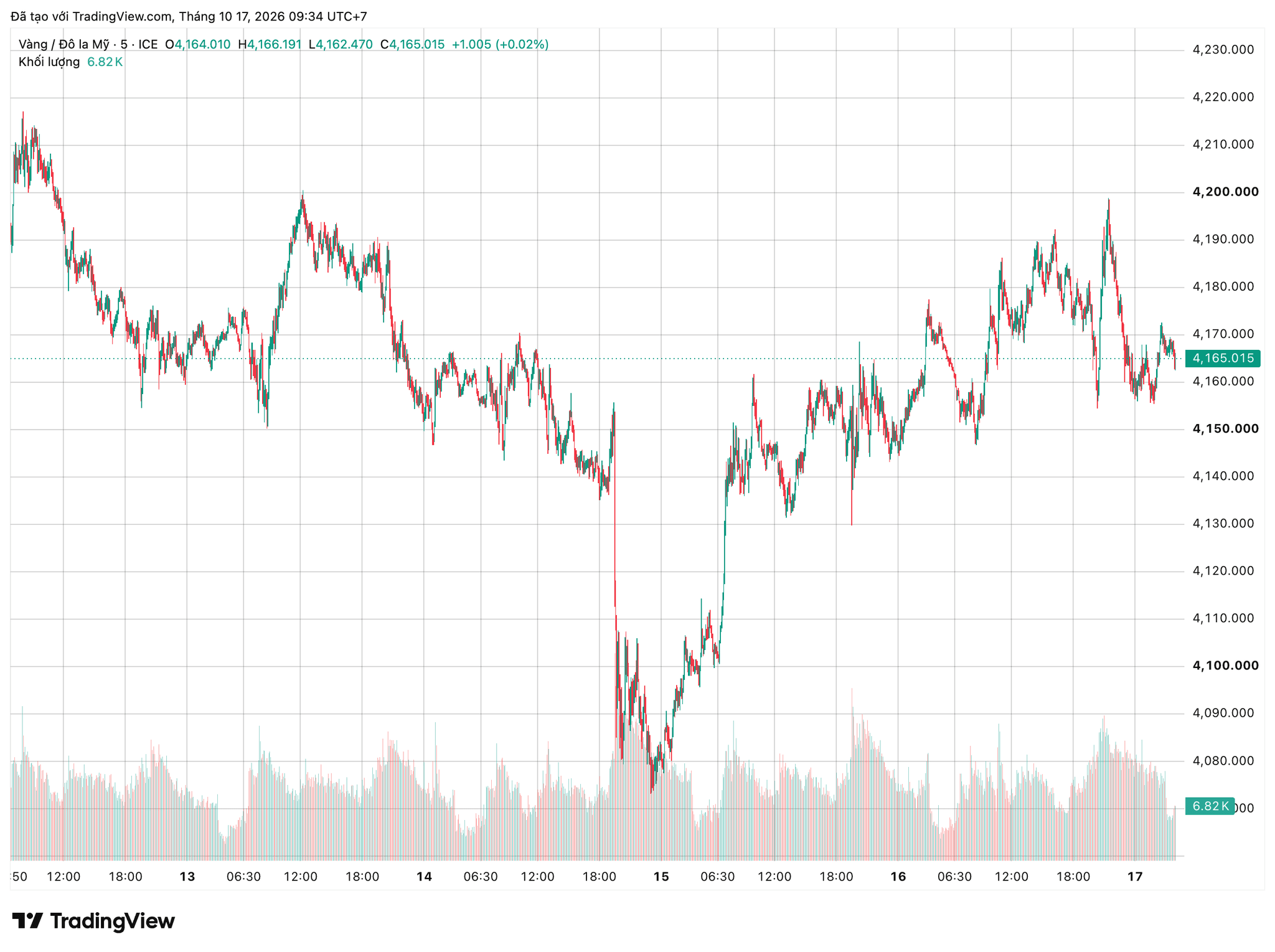Click the date label 17 on the time axis

point(1136,877)
